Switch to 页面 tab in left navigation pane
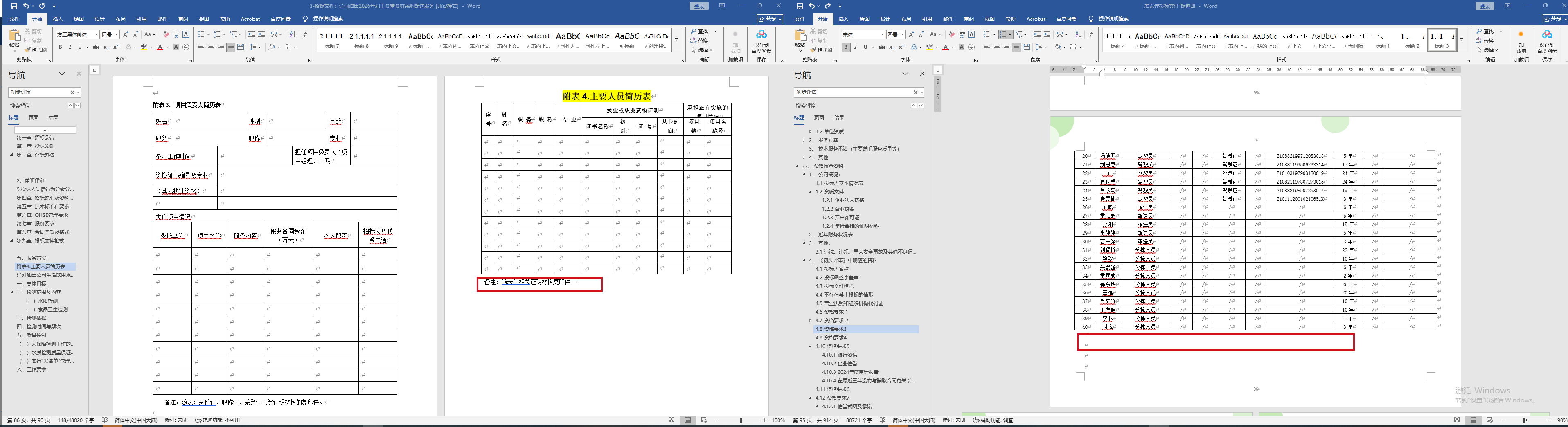 point(34,117)
